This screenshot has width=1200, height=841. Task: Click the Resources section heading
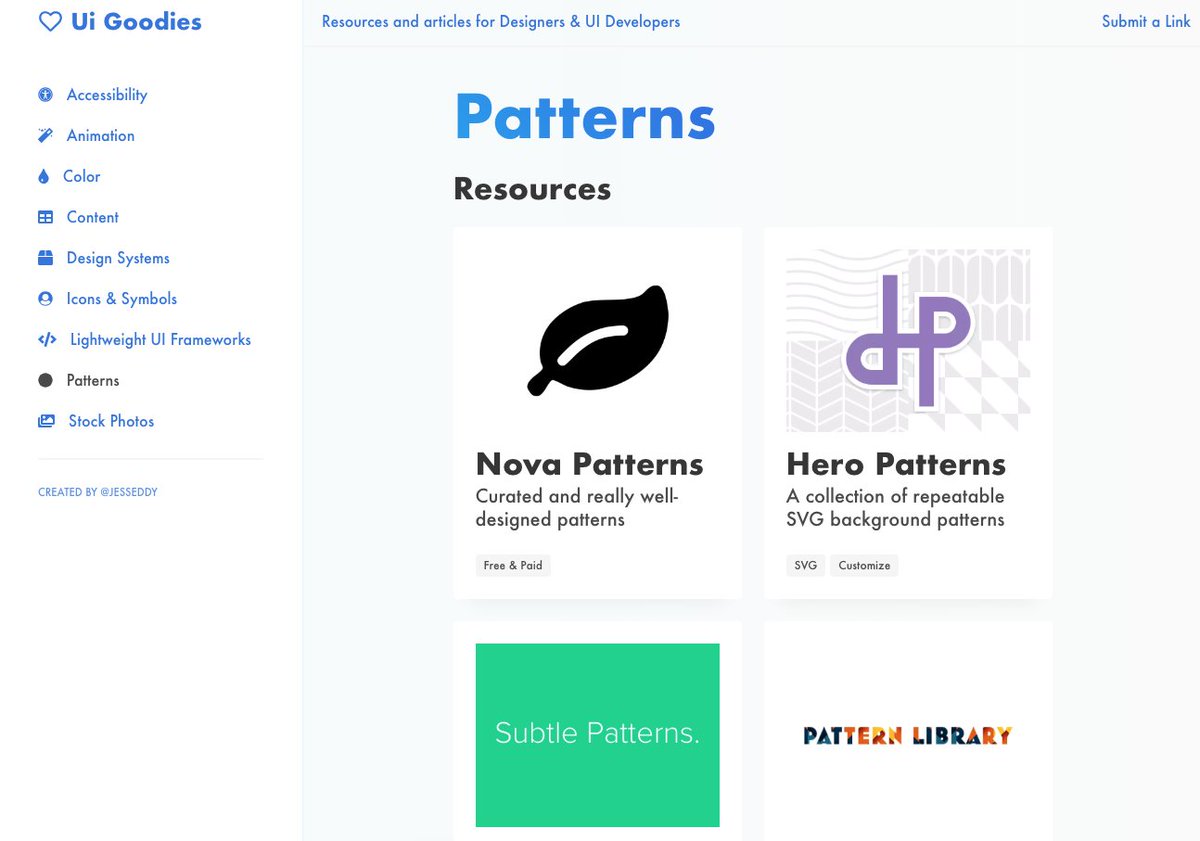pyautogui.click(x=532, y=188)
